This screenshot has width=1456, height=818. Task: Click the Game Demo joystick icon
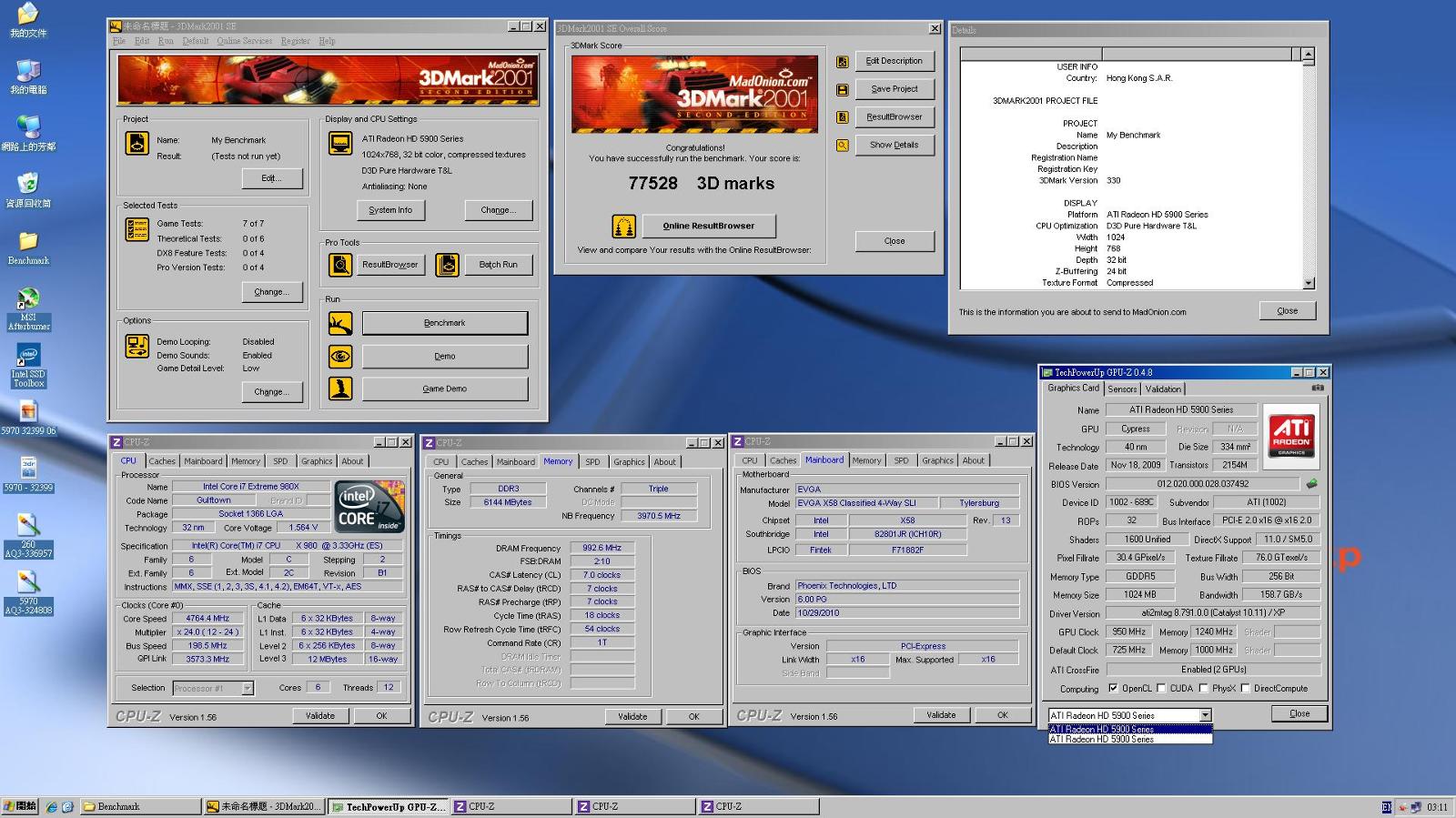click(340, 389)
